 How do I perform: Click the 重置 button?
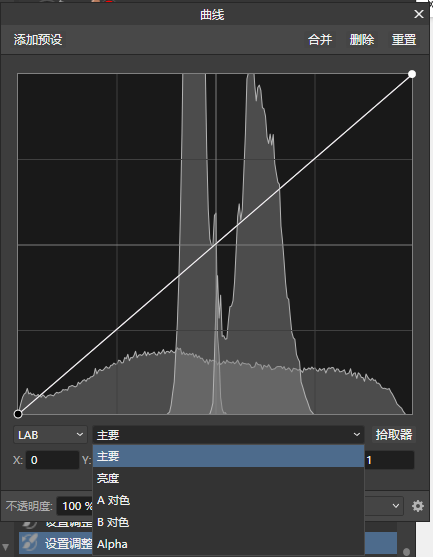tap(404, 39)
